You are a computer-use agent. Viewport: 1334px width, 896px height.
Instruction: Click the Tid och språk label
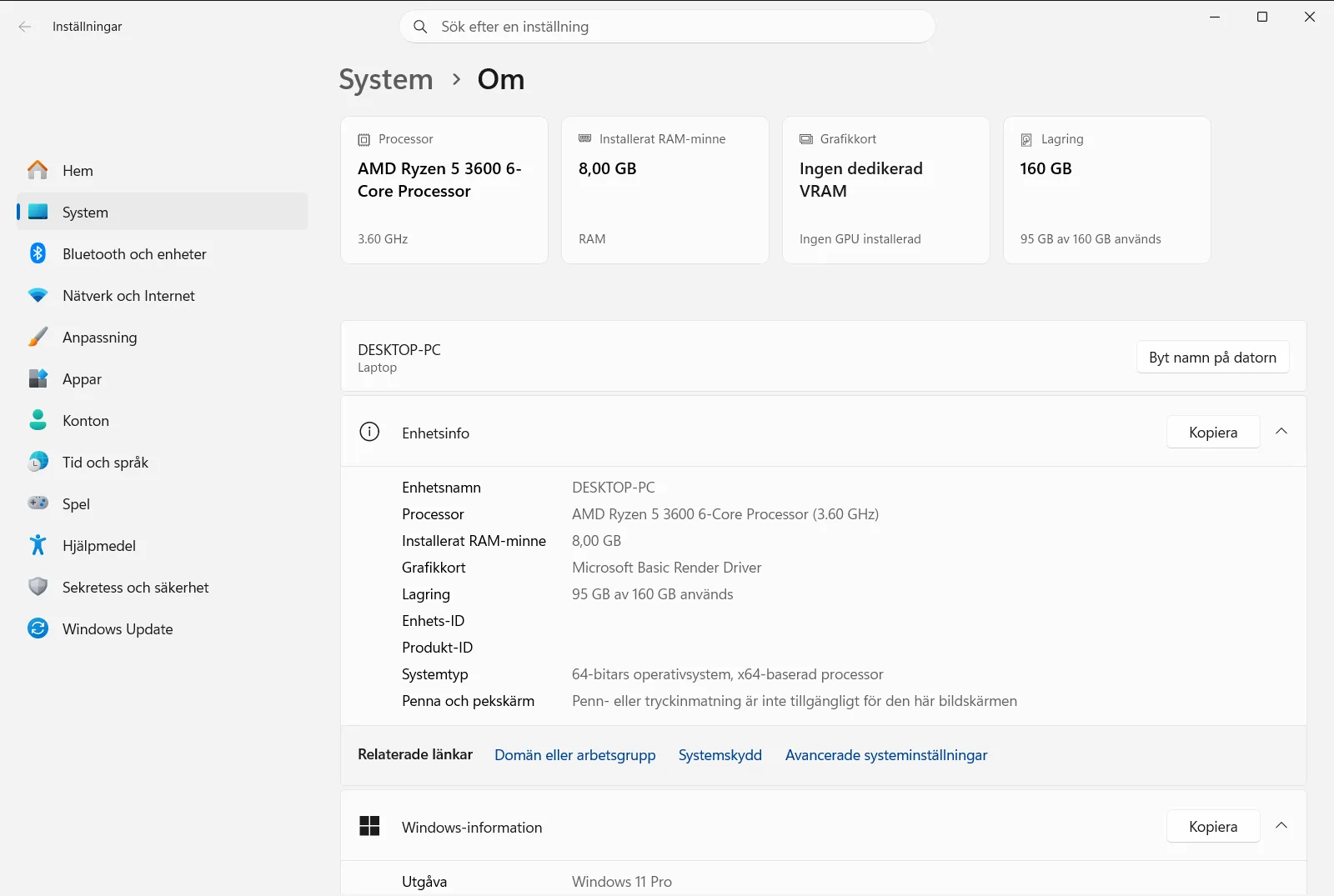(105, 462)
